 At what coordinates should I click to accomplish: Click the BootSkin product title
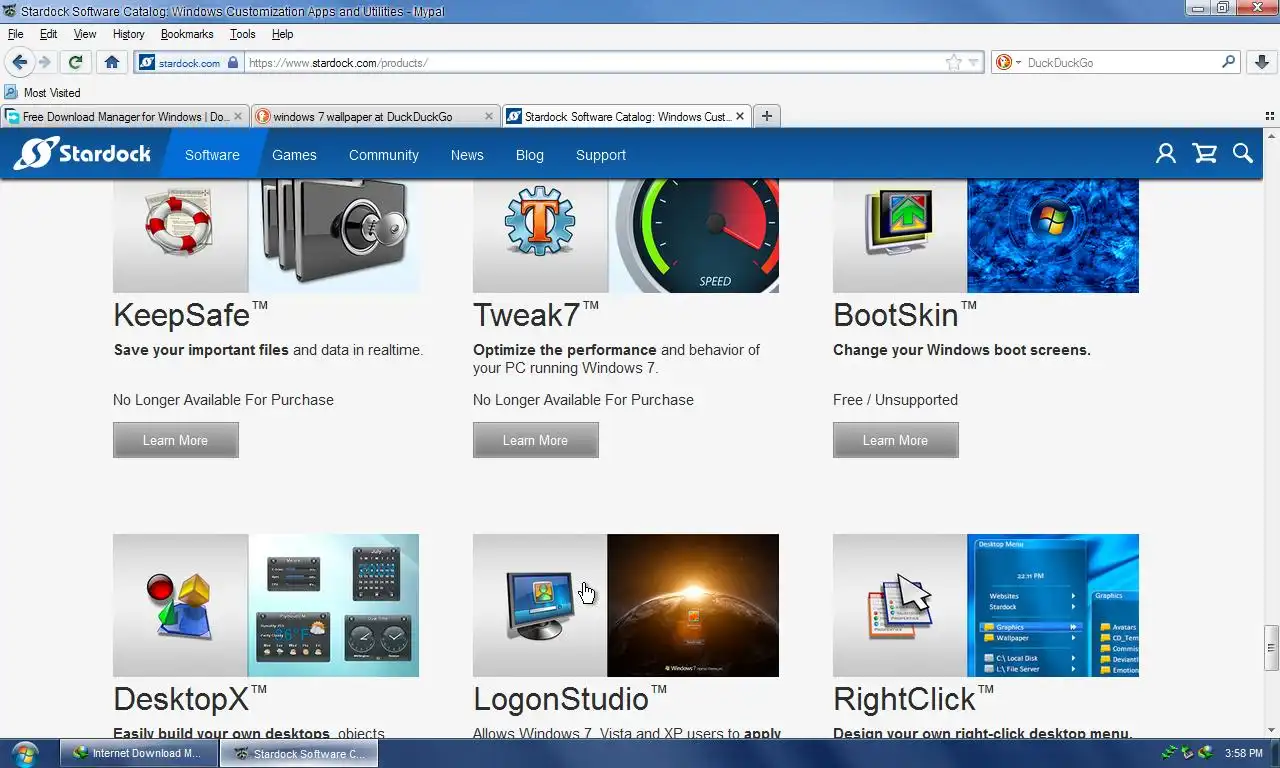(905, 315)
